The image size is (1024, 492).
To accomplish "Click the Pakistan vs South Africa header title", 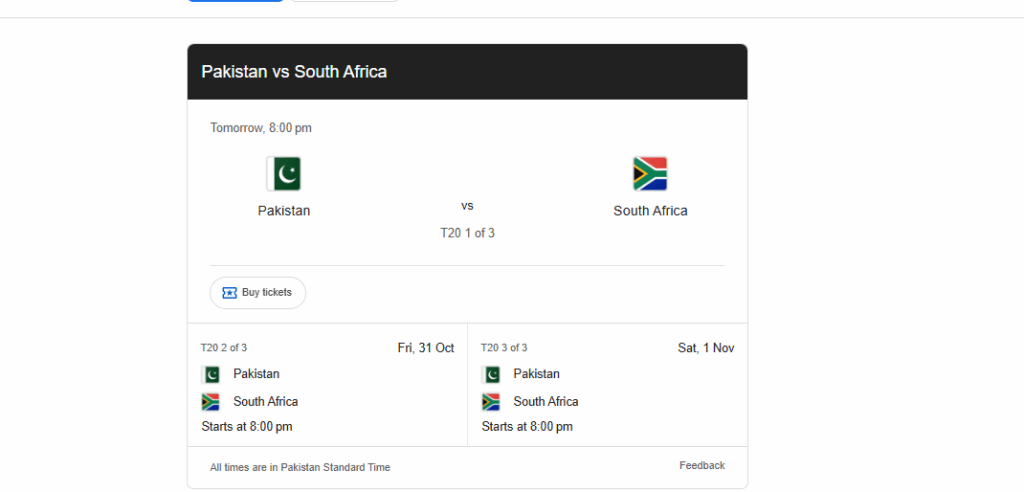I will (294, 72).
